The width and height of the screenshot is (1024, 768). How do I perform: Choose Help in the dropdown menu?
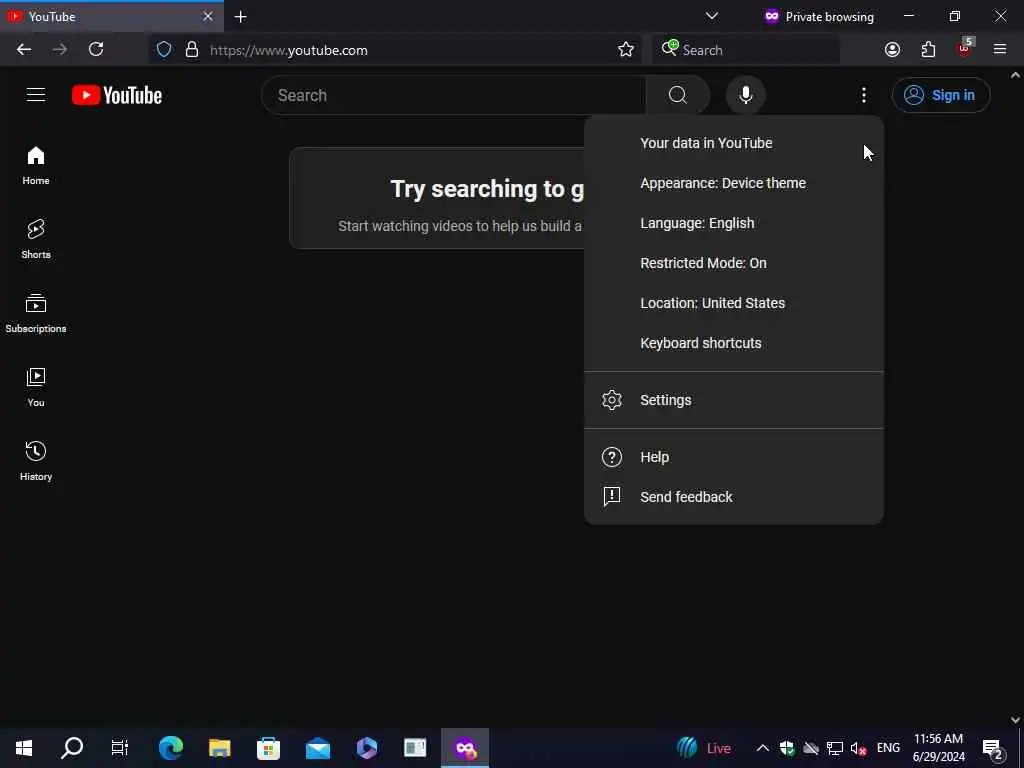[x=734, y=457]
